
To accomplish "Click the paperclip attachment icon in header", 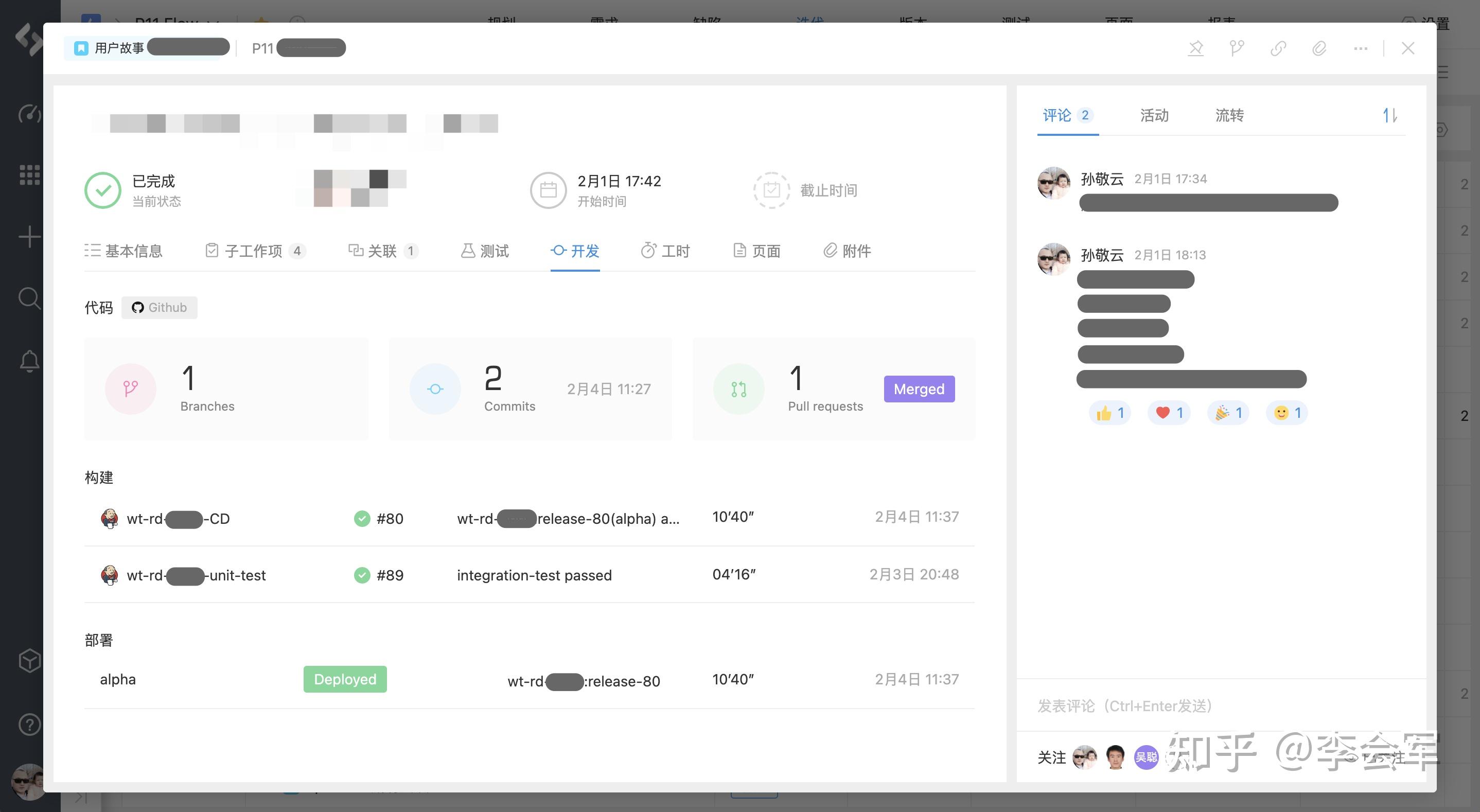I will [1319, 48].
